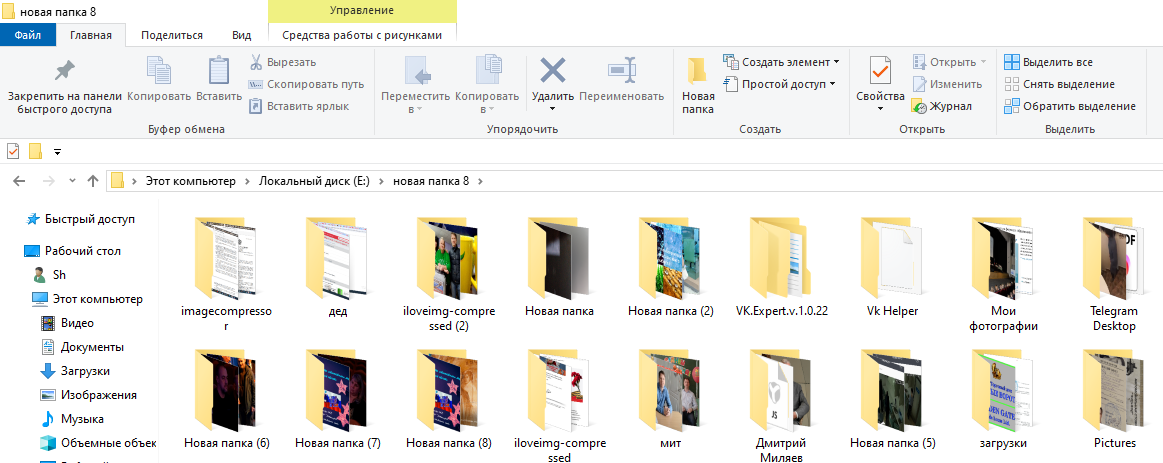
Task: Click the Delete red X icon
Action: click(552, 71)
